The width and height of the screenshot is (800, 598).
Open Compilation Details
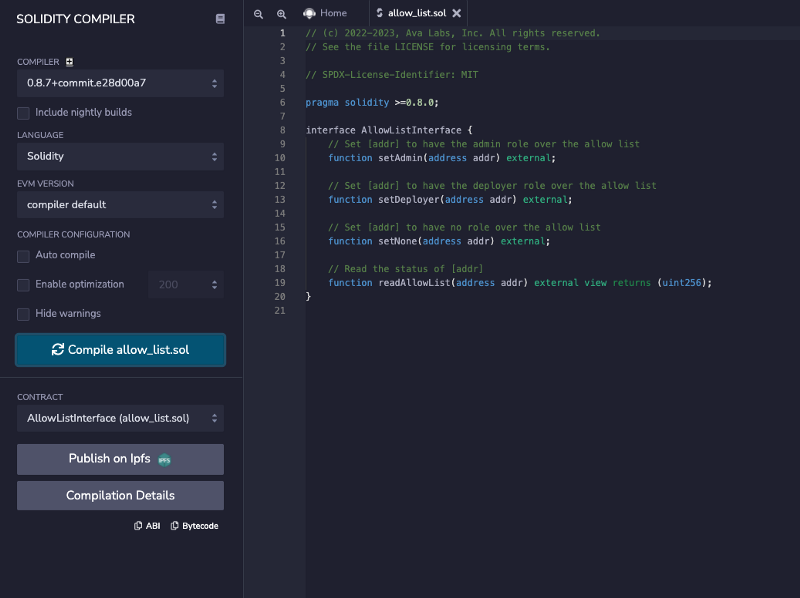click(120, 495)
